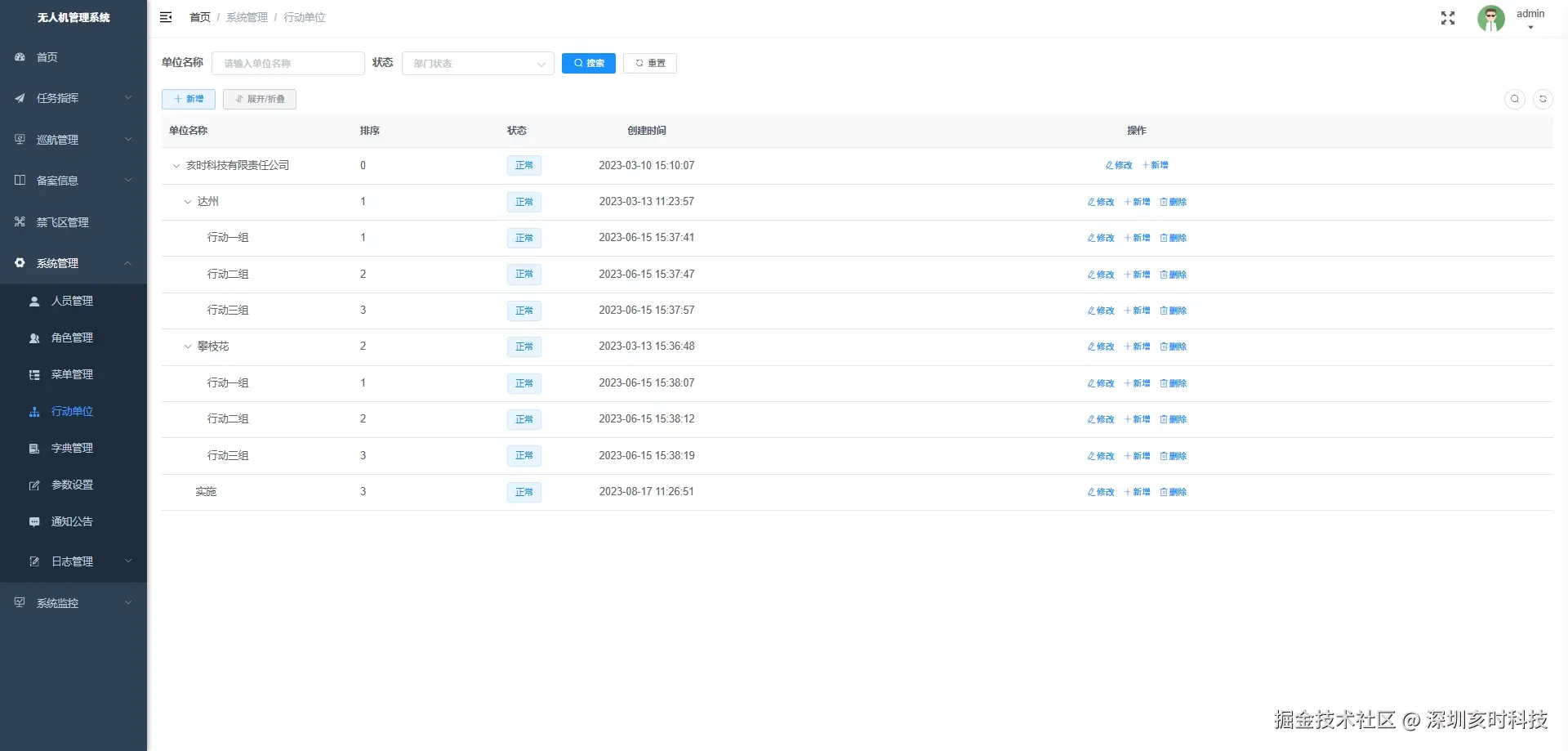Image resolution: width=1568 pixels, height=751 pixels.
Task: Click the 菜单管理 list icon
Action: coord(34,375)
